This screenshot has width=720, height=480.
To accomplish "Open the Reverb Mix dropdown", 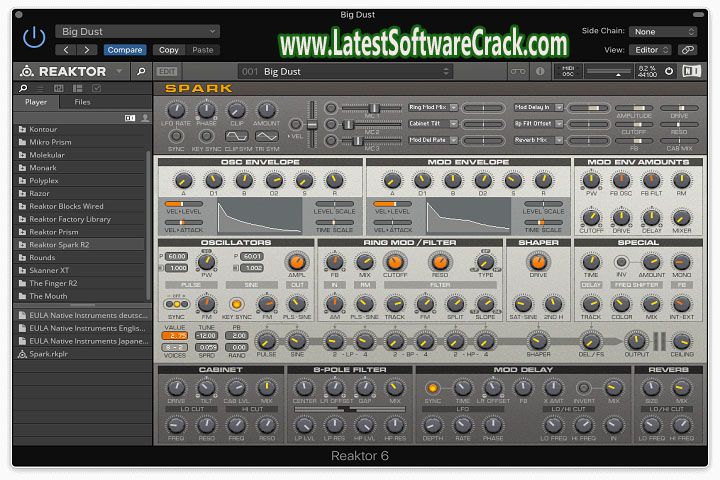I will pos(538,140).
